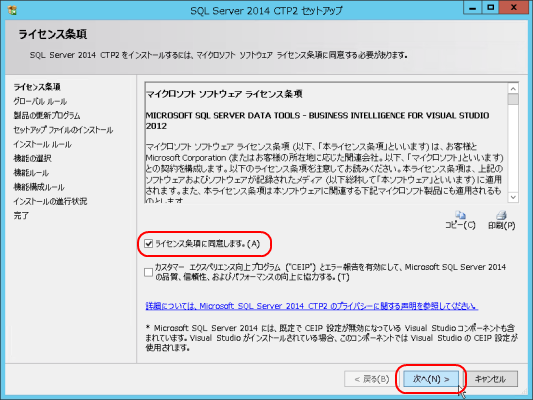Select the 製品の更新プログラム step in sidebar
This screenshot has height=400, width=533.
(x=47, y=116)
